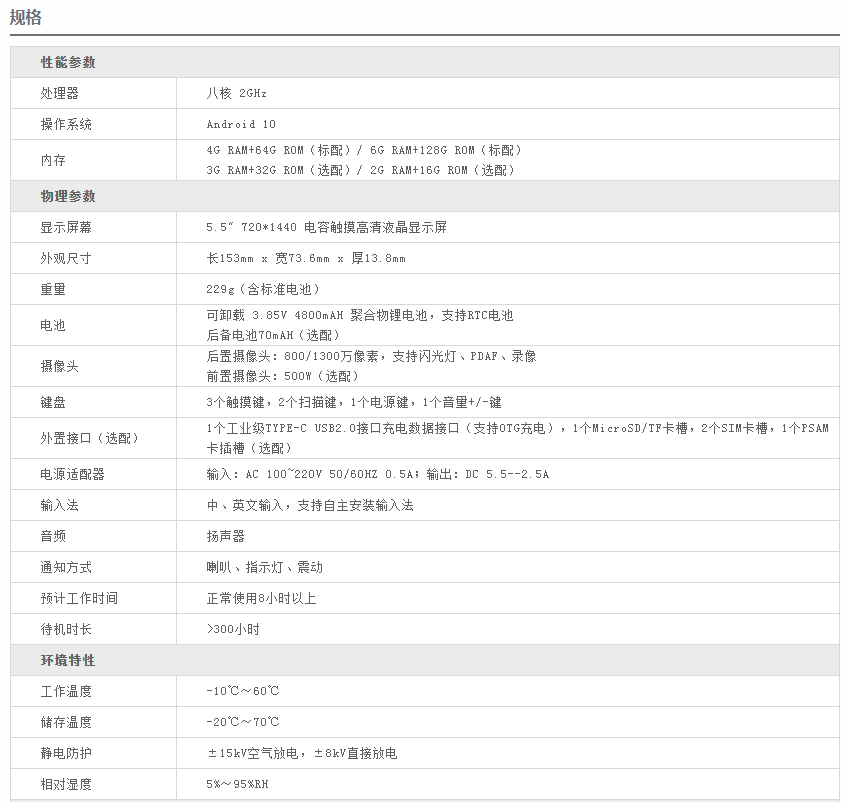Screen dimensions: 849x802
Task: Select the ±15kV空气放电 electrostatic value
Action: coord(303,753)
